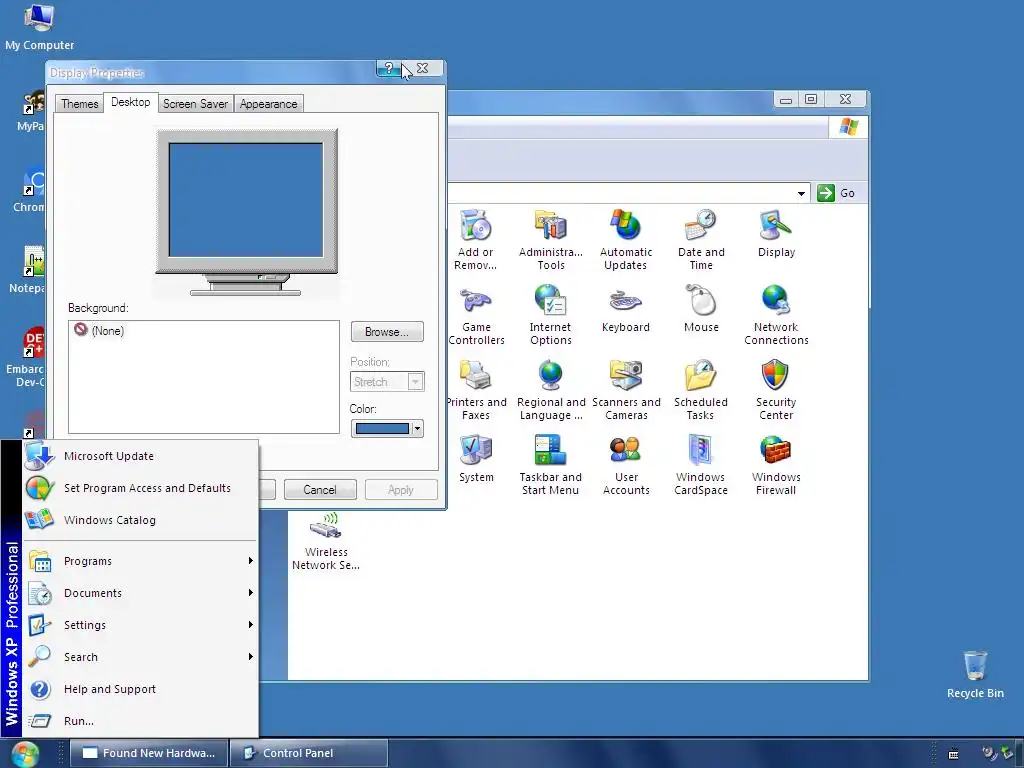The image size is (1024, 768).
Task: Open the desktop Color picker dropdown
Action: coord(387,428)
